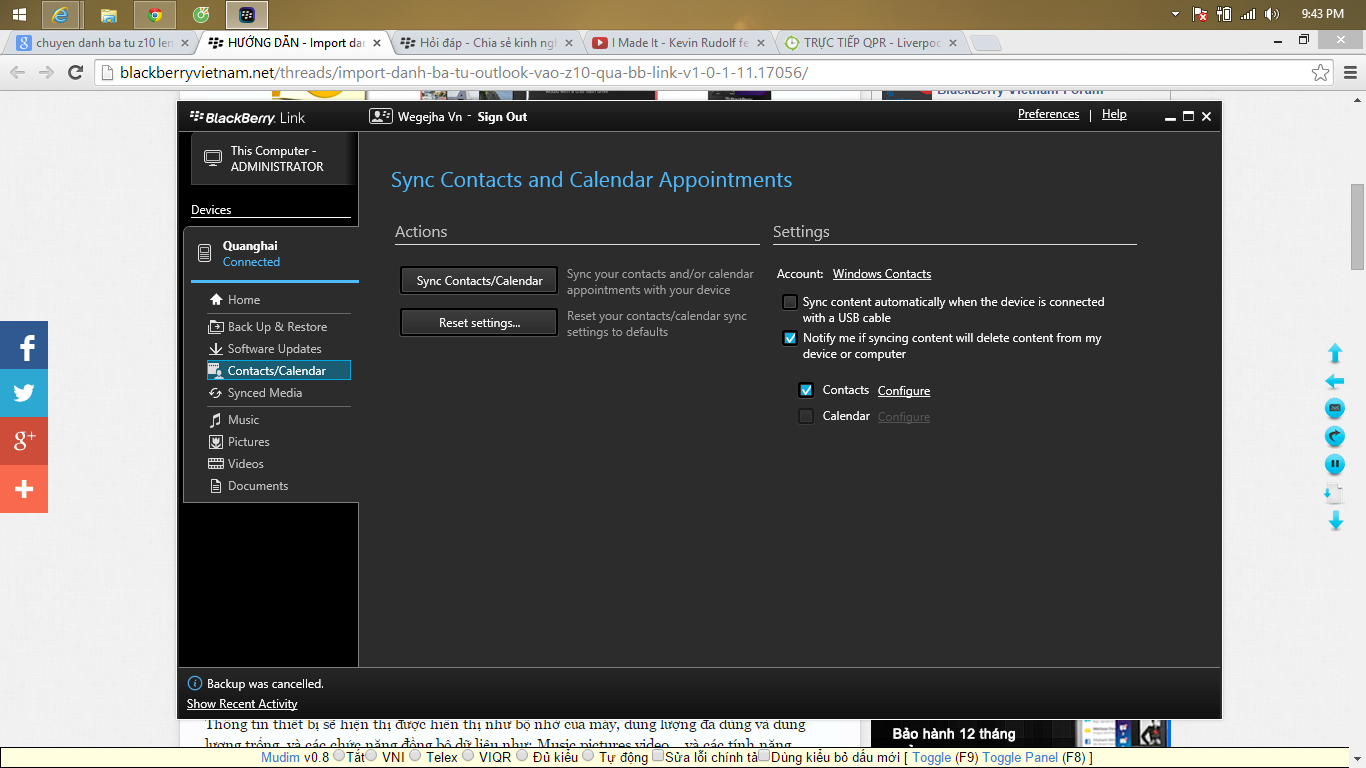Toggle Dùng kiểu bỏ dấu mới checkbox
Viewport: 1366px width, 768px height.
click(764, 756)
